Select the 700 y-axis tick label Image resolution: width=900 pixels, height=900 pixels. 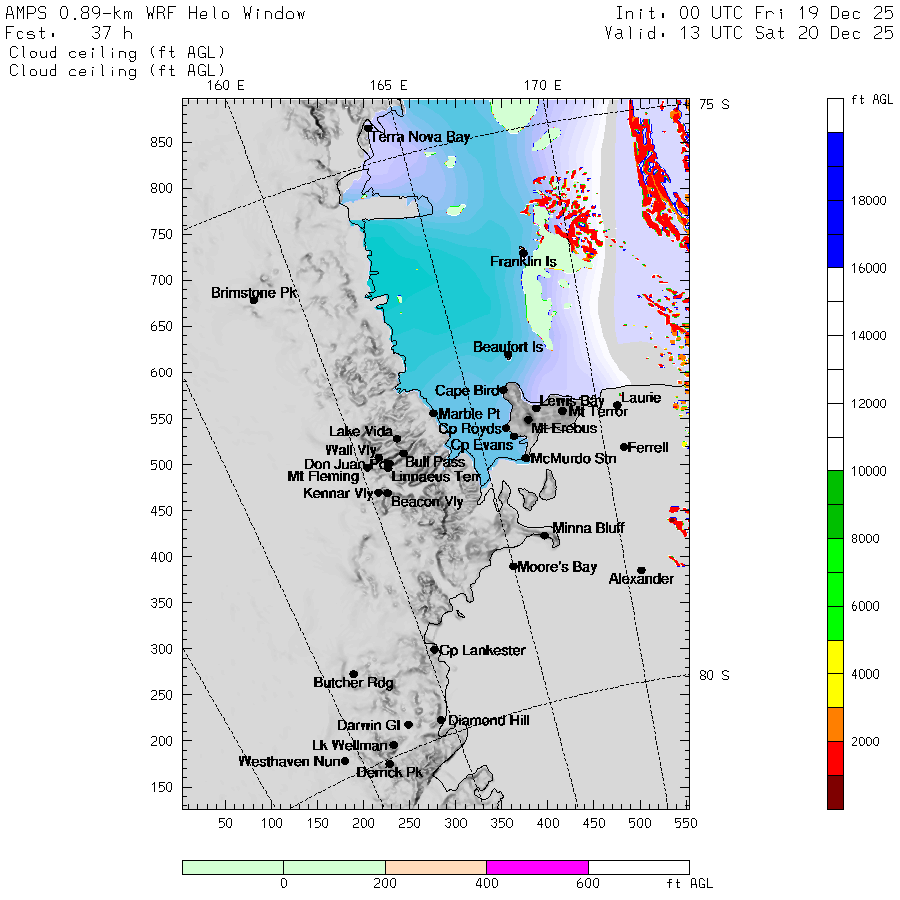pos(161,281)
